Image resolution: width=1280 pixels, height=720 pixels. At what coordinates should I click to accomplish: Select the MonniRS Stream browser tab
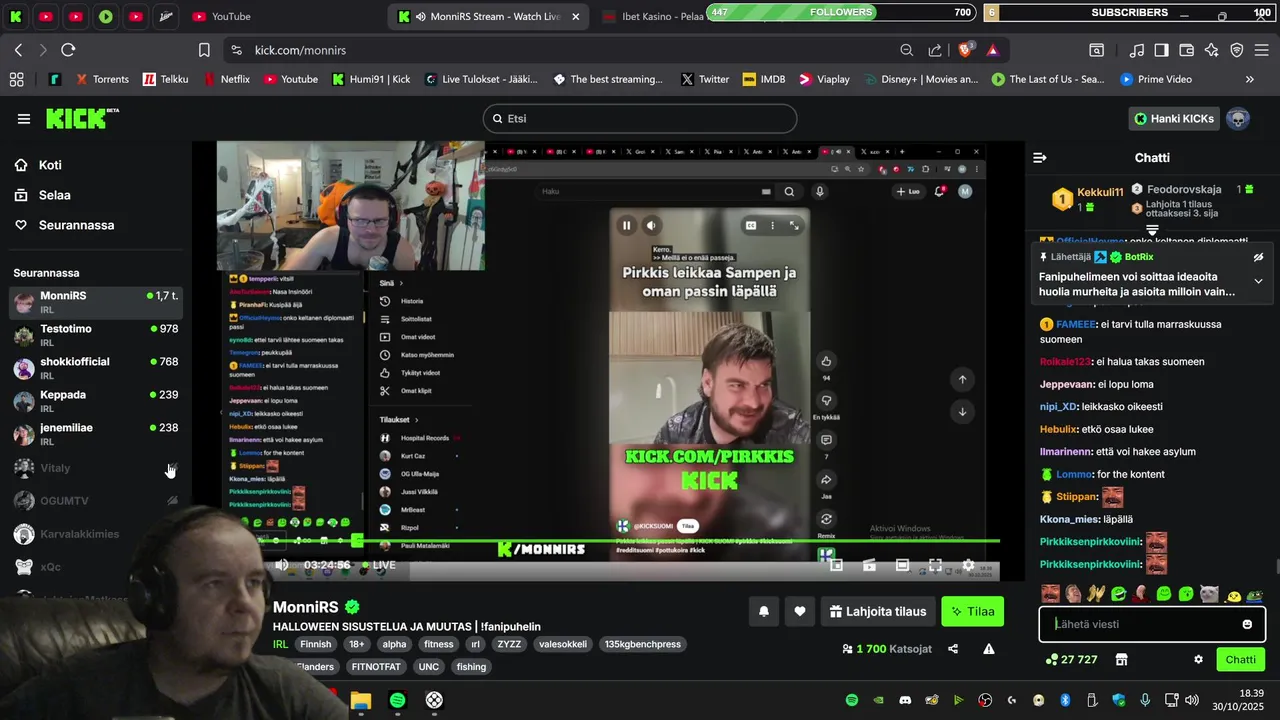[490, 16]
